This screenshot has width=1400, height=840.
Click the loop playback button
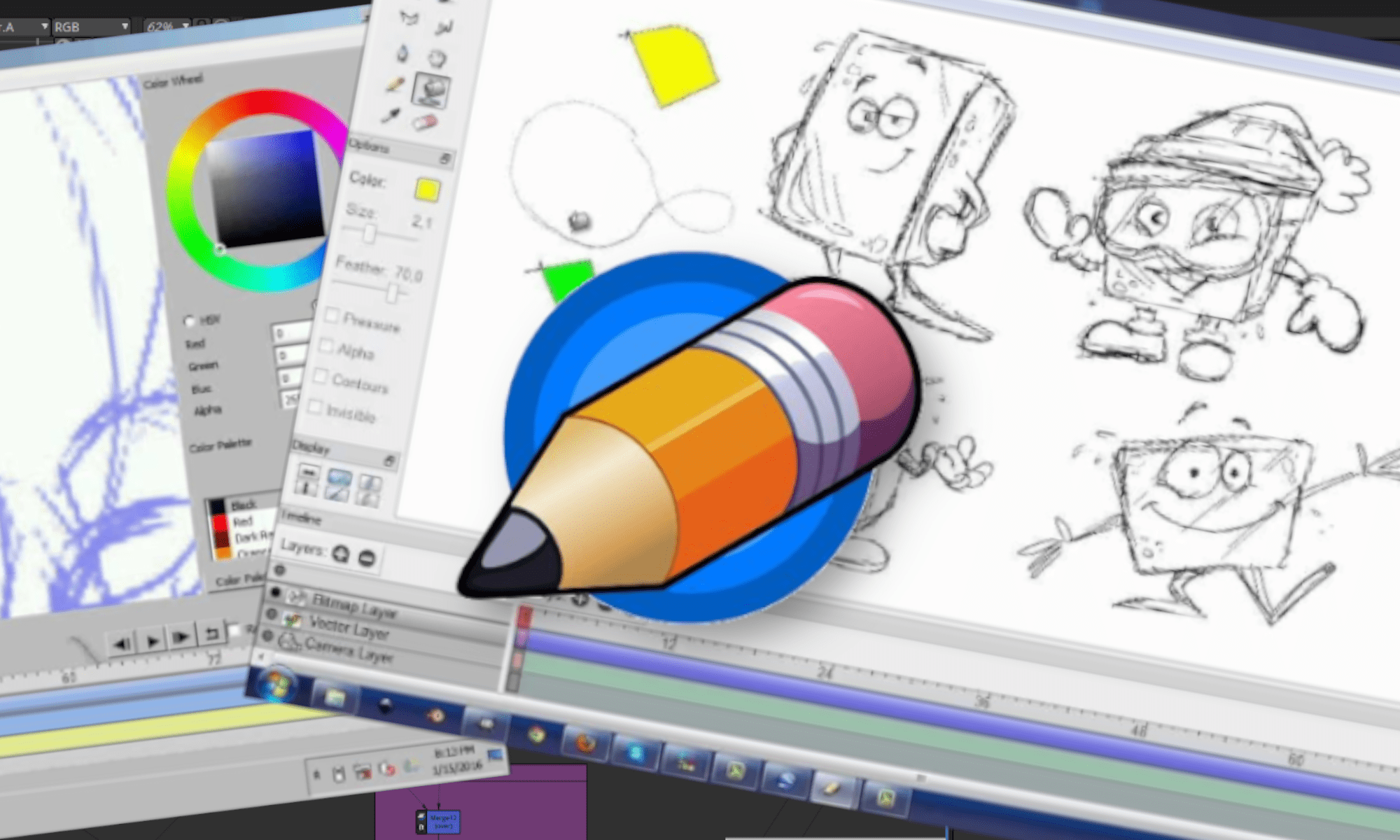(212, 633)
